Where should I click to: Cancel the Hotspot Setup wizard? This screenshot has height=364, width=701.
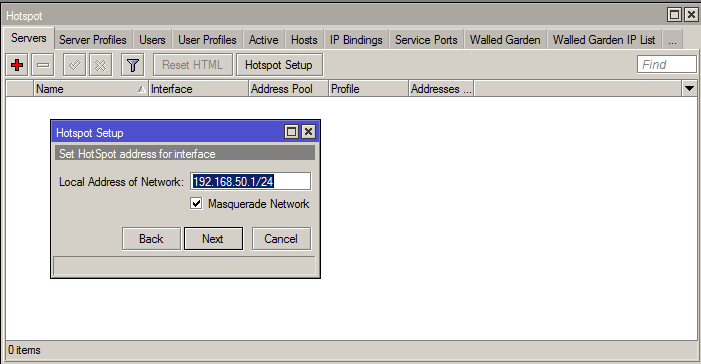[281, 239]
